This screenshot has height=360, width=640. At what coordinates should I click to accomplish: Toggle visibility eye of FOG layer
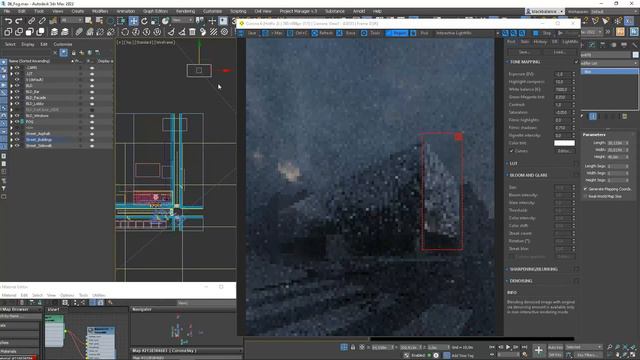pyautogui.click(x=17, y=122)
